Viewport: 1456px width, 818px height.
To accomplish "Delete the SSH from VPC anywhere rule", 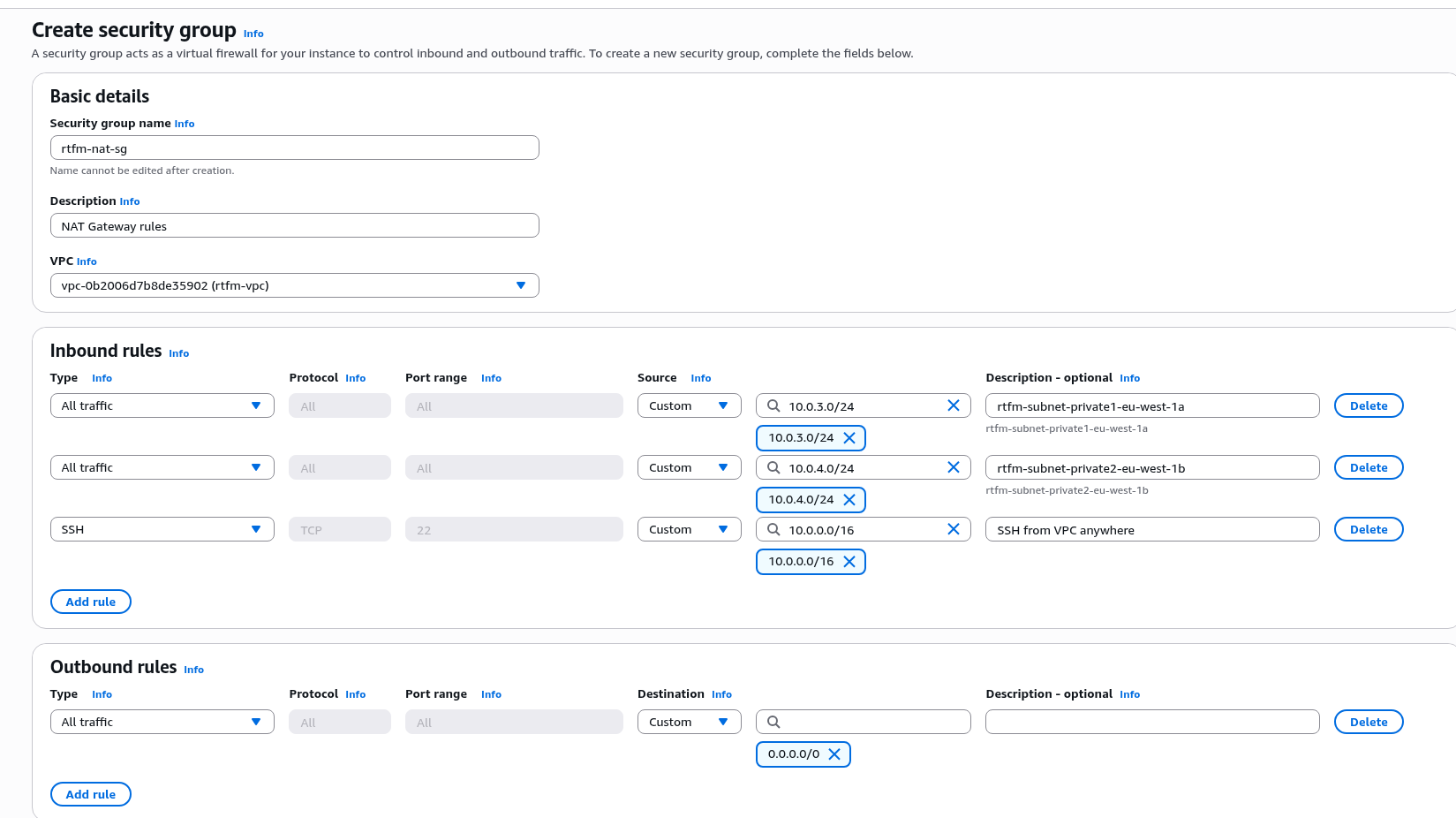I will pos(1368,530).
